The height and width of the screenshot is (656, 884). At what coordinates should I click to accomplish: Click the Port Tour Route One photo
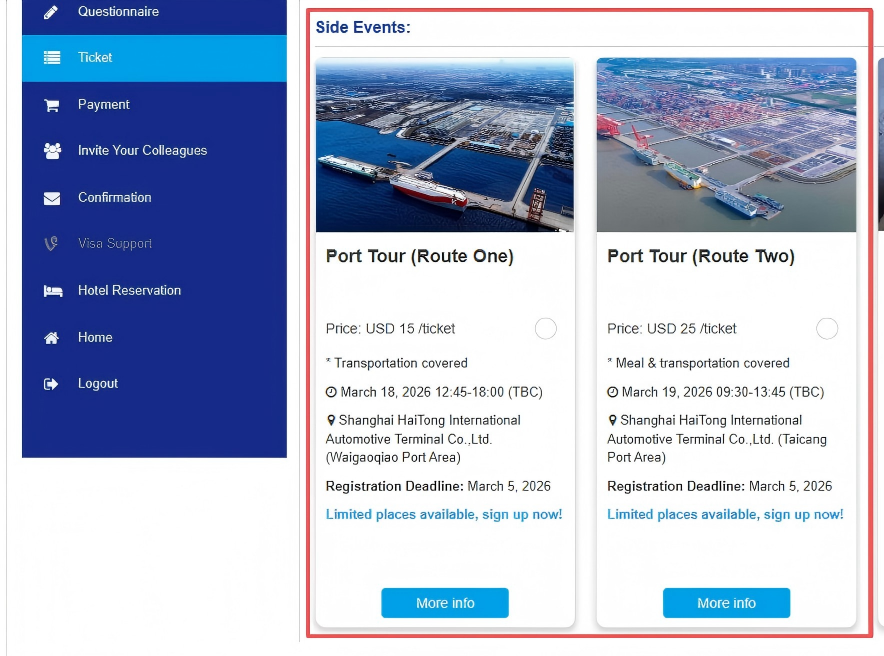pos(445,145)
